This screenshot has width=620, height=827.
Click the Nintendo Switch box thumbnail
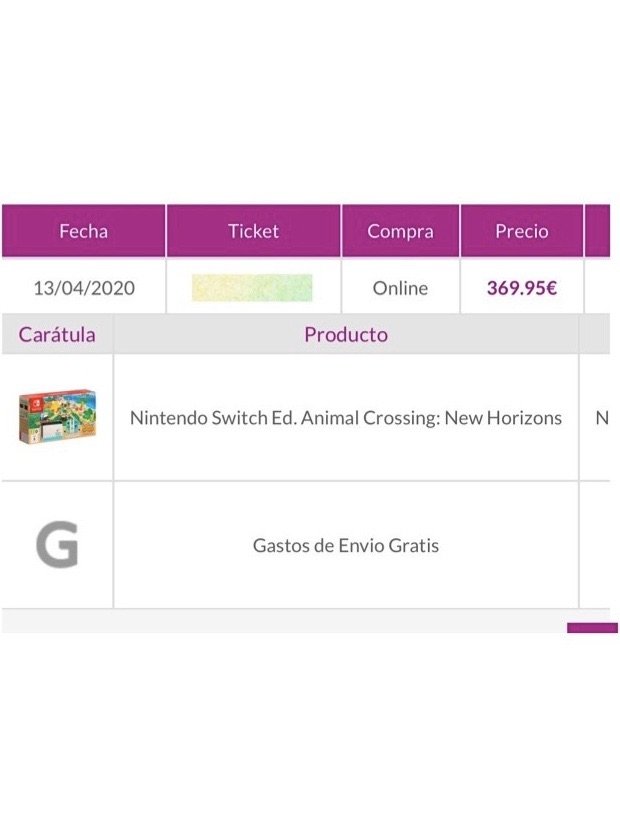pyautogui.click(x=57, y=417)
